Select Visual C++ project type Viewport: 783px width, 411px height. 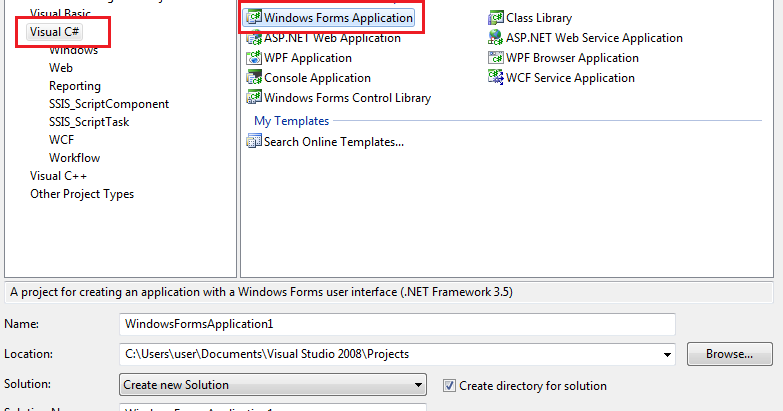(x=58, y=176)
